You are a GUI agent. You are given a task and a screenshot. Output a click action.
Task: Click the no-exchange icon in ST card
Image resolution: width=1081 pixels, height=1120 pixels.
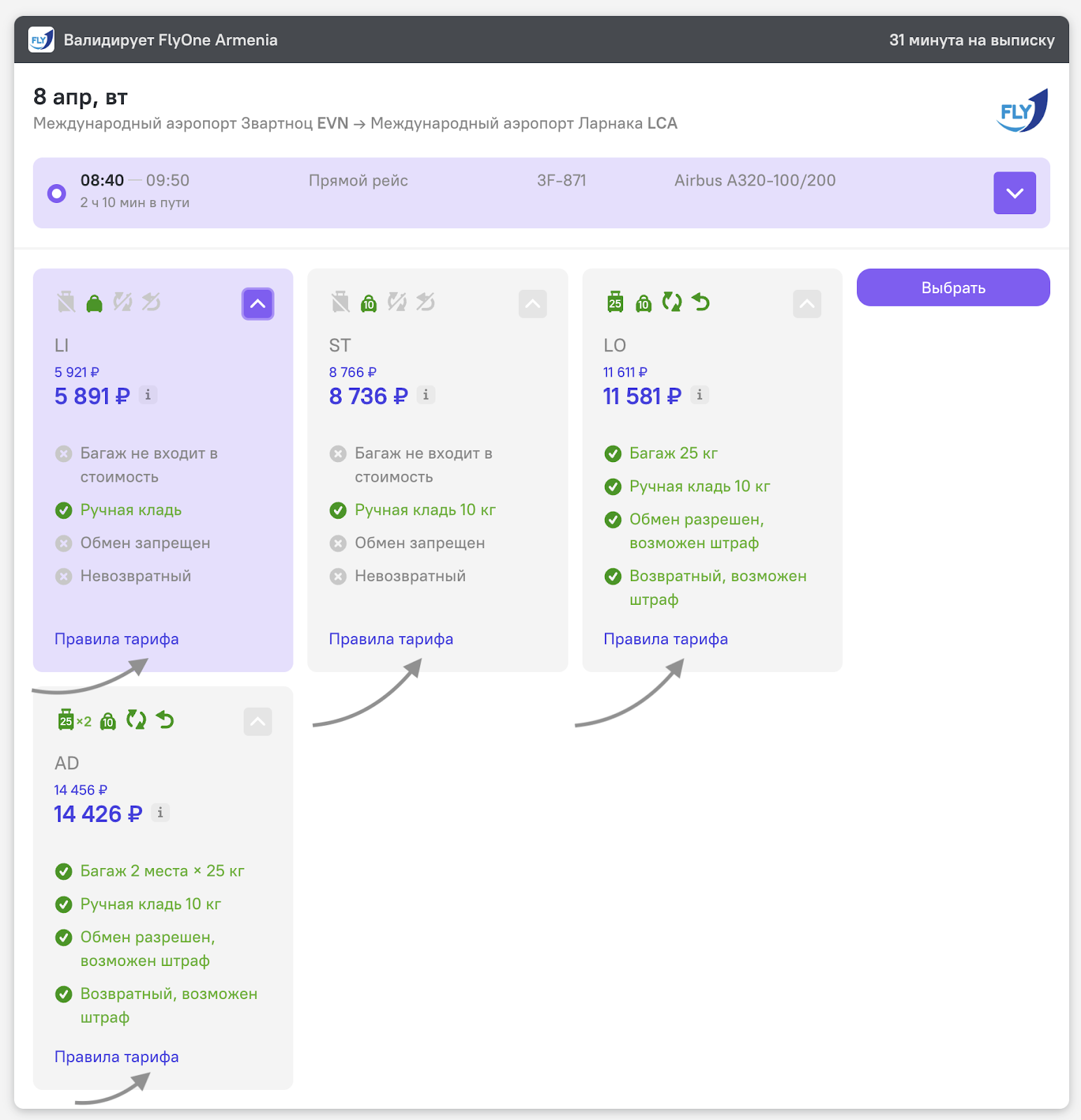(x=398, y=302)
